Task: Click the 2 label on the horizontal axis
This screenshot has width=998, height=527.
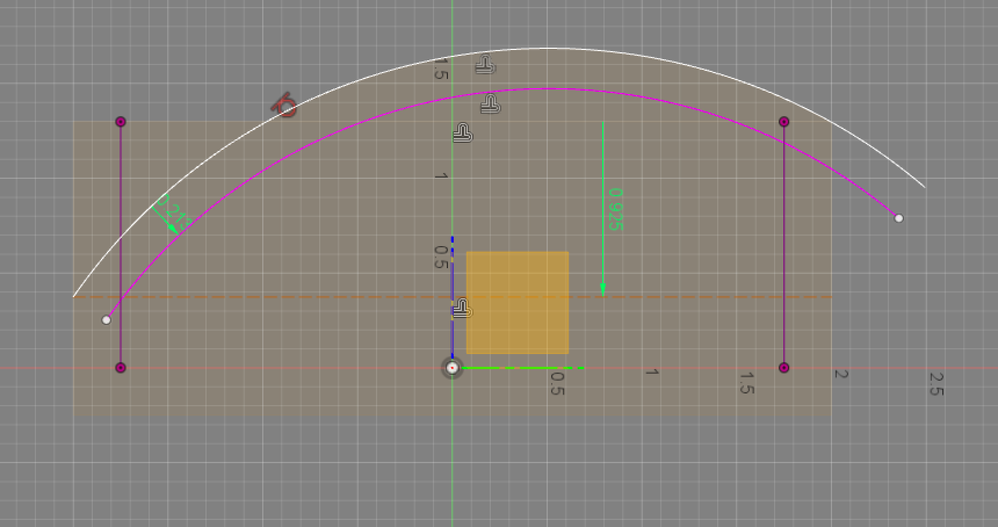Action: (841, 374)
